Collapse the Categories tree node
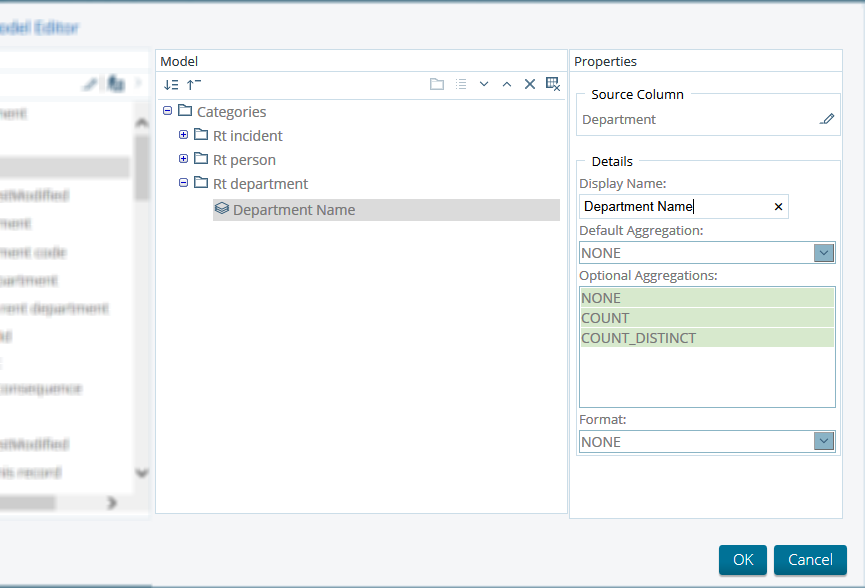Image resolution: width=865 pixels, height=588 pixels. pos(166,111)
